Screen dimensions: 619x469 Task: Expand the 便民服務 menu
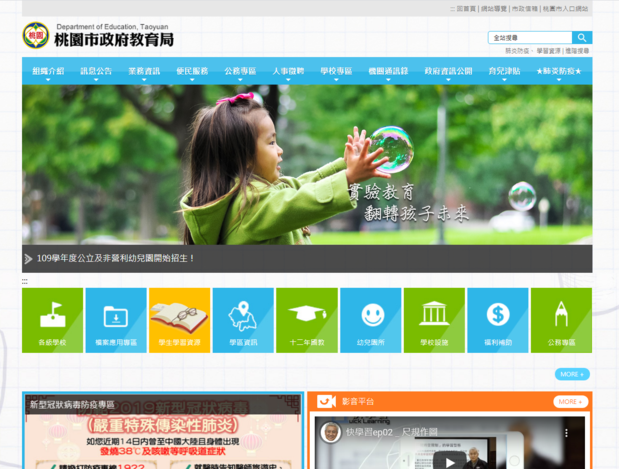coord(192,71)
